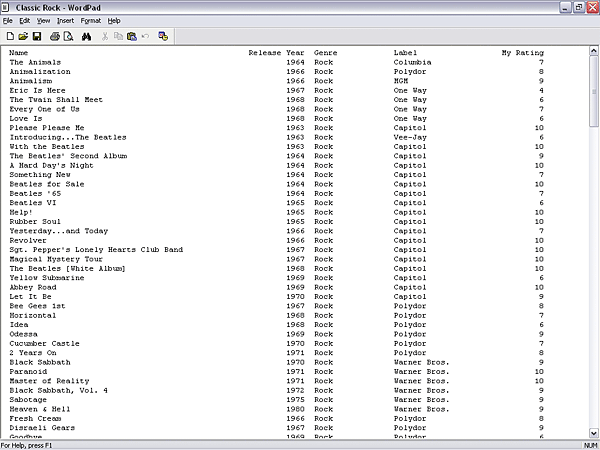Place cursor on 'Eric Is Here'

pos(38,90)
